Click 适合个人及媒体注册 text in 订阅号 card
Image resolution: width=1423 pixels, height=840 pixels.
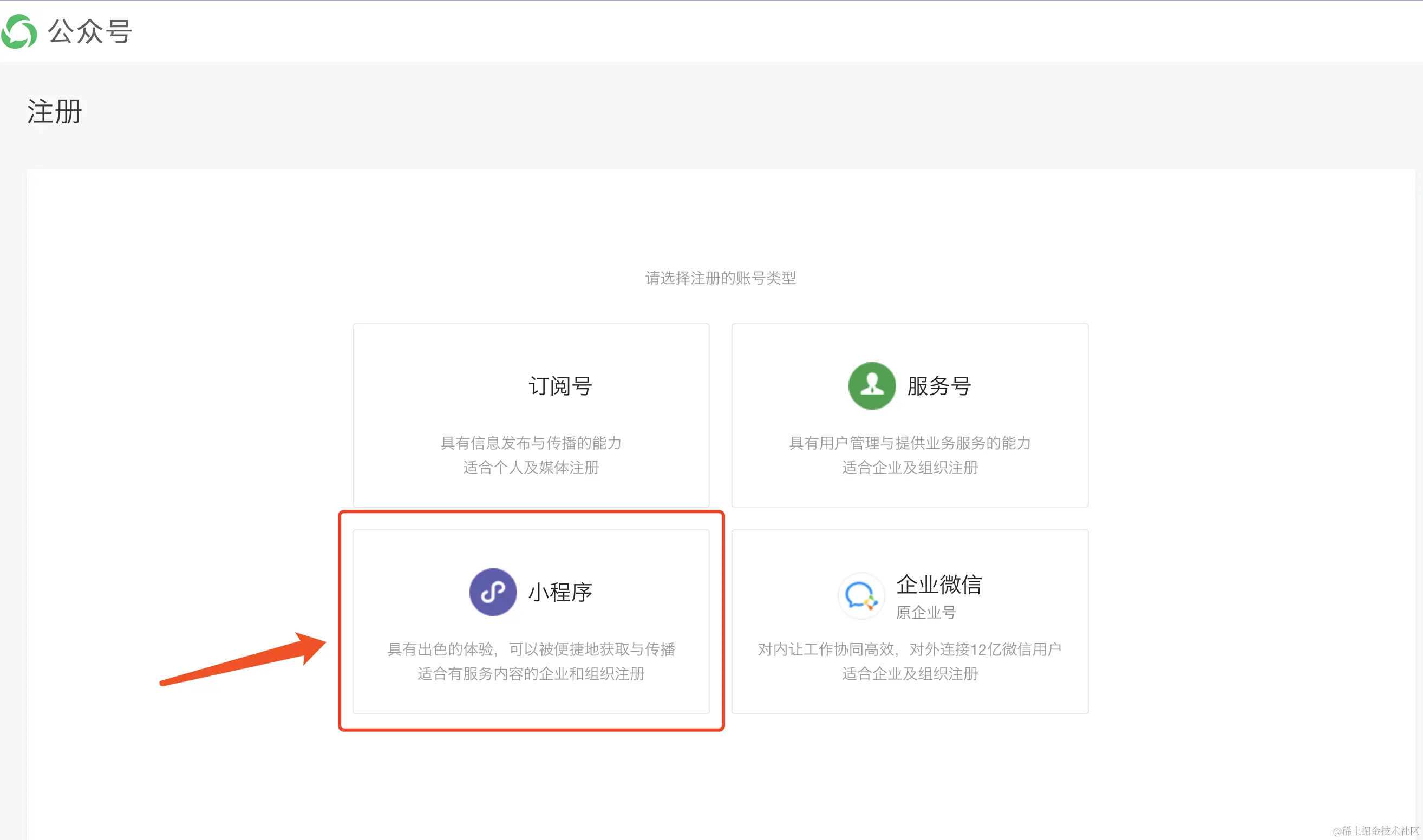click(x=531, y=468)
